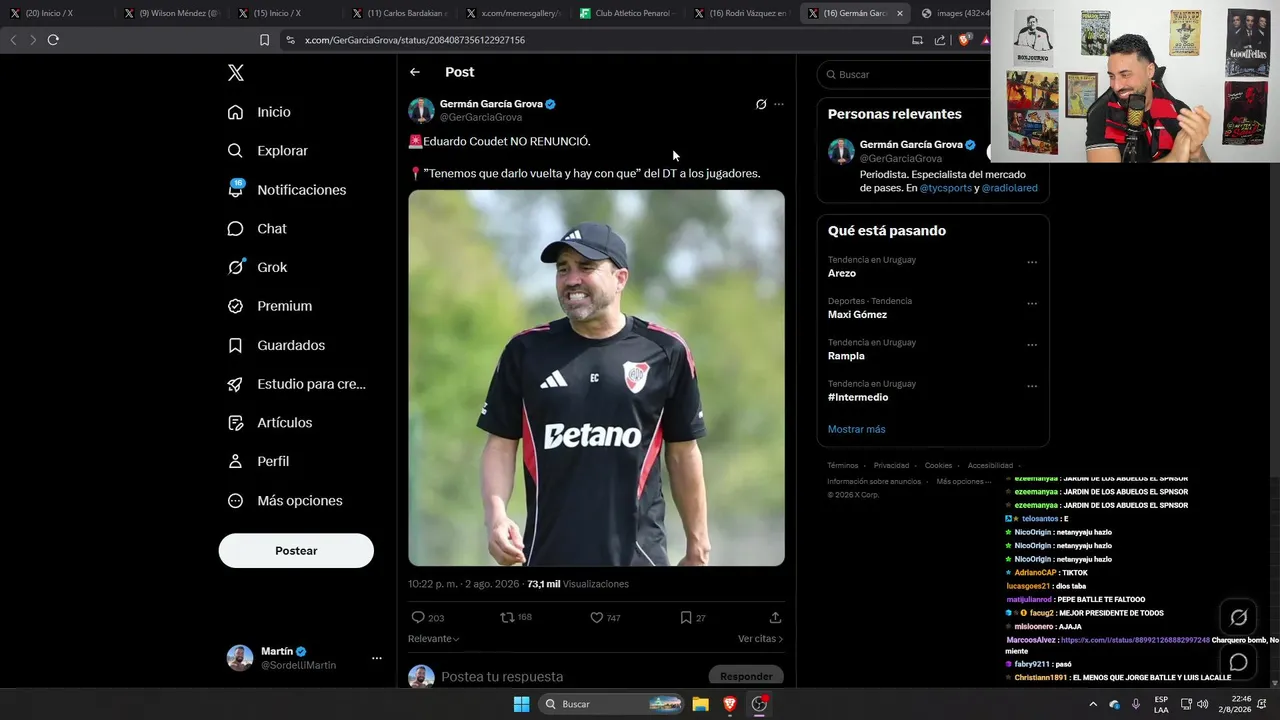Screen dimensions: 1280x720
Task: Open the Premium page
Action: pyautogui.click(x=269, y=306)
